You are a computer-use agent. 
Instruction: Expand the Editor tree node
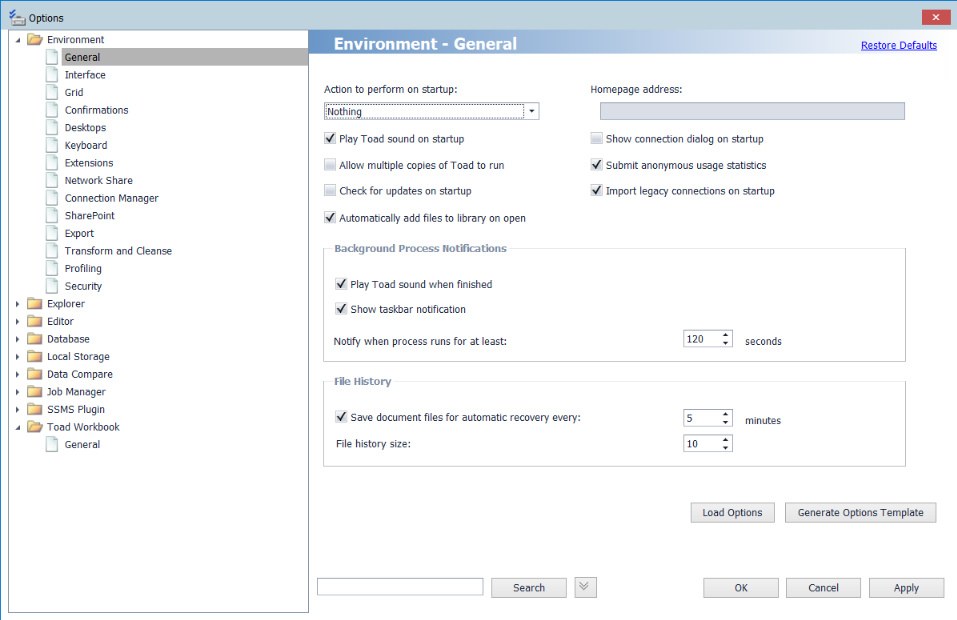(18, 322)
